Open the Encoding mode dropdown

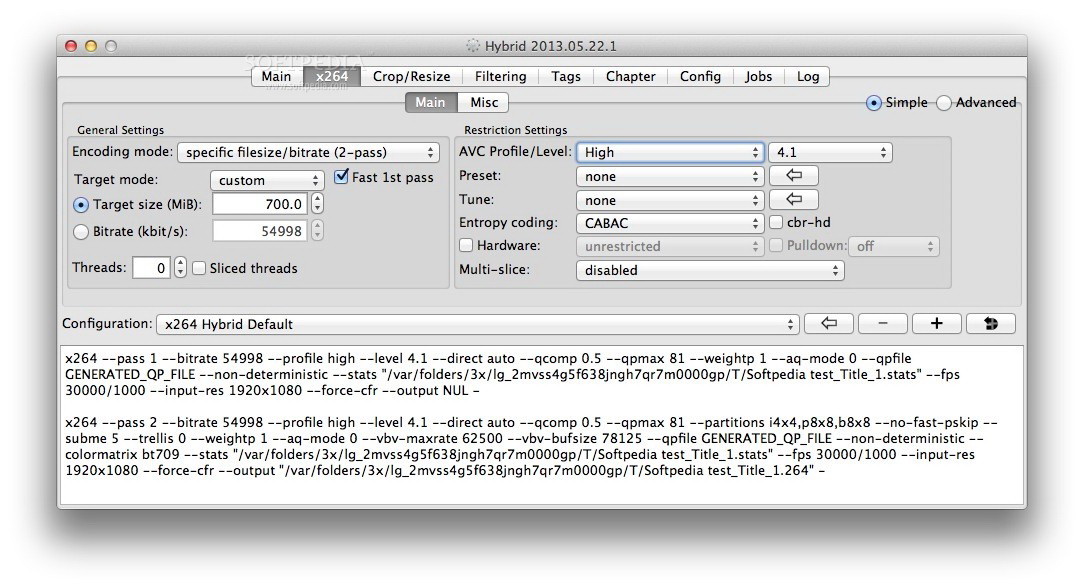[308, 152]
